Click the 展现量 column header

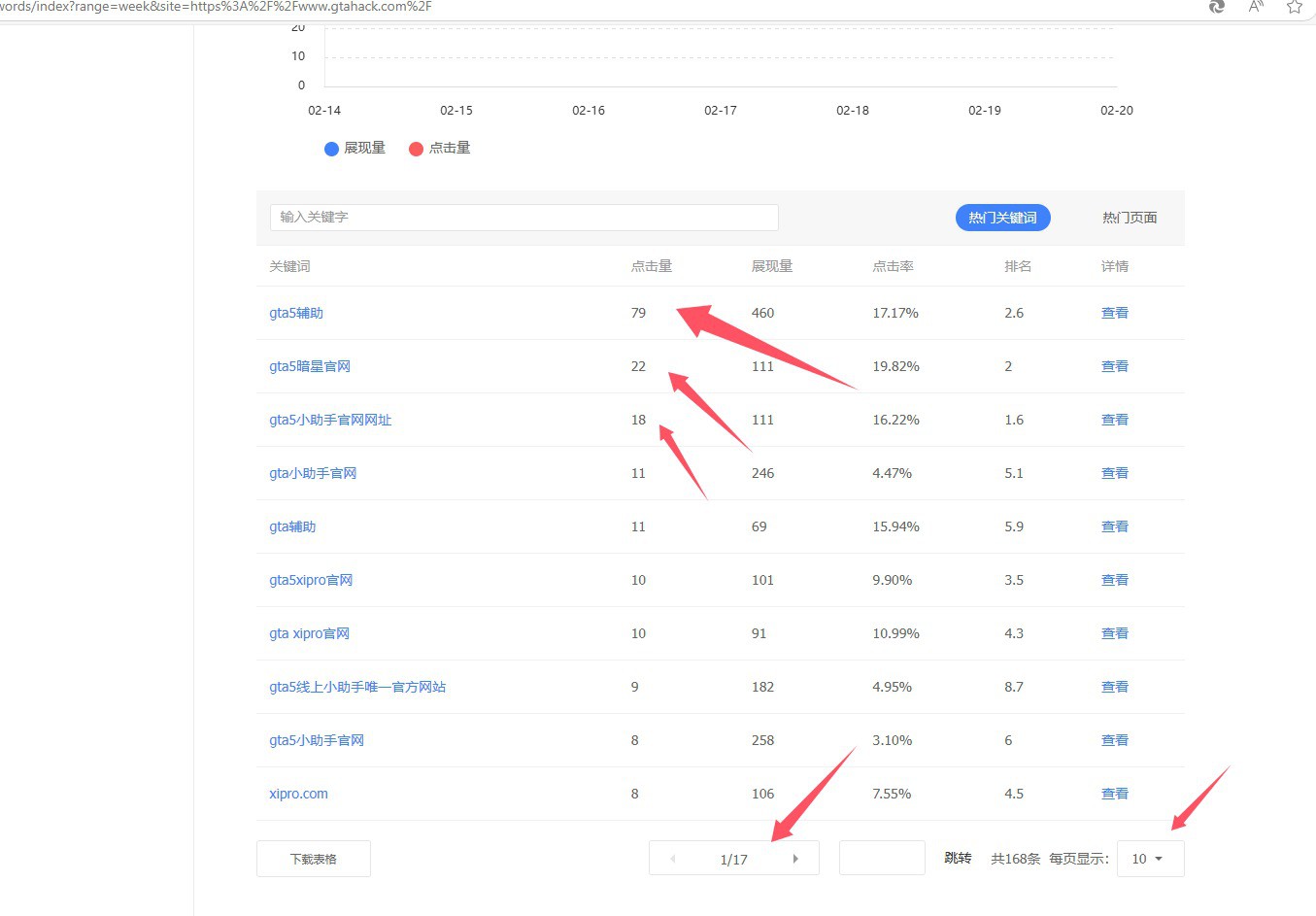(772, 266)
